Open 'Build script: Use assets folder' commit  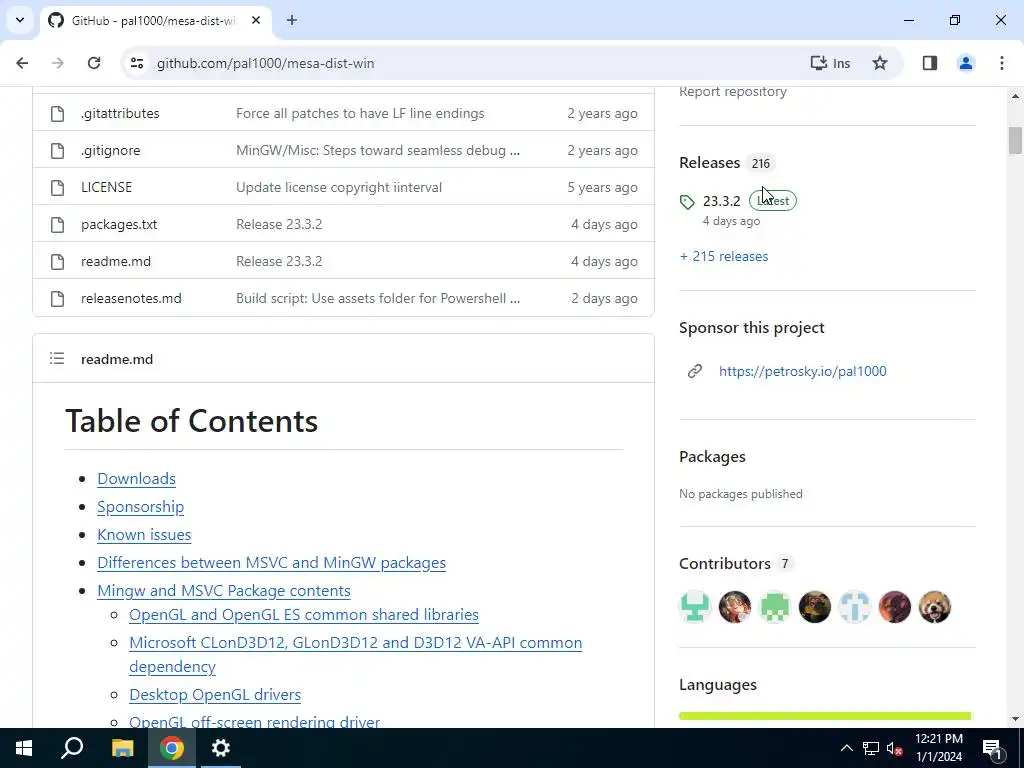(x=378, y=298)
